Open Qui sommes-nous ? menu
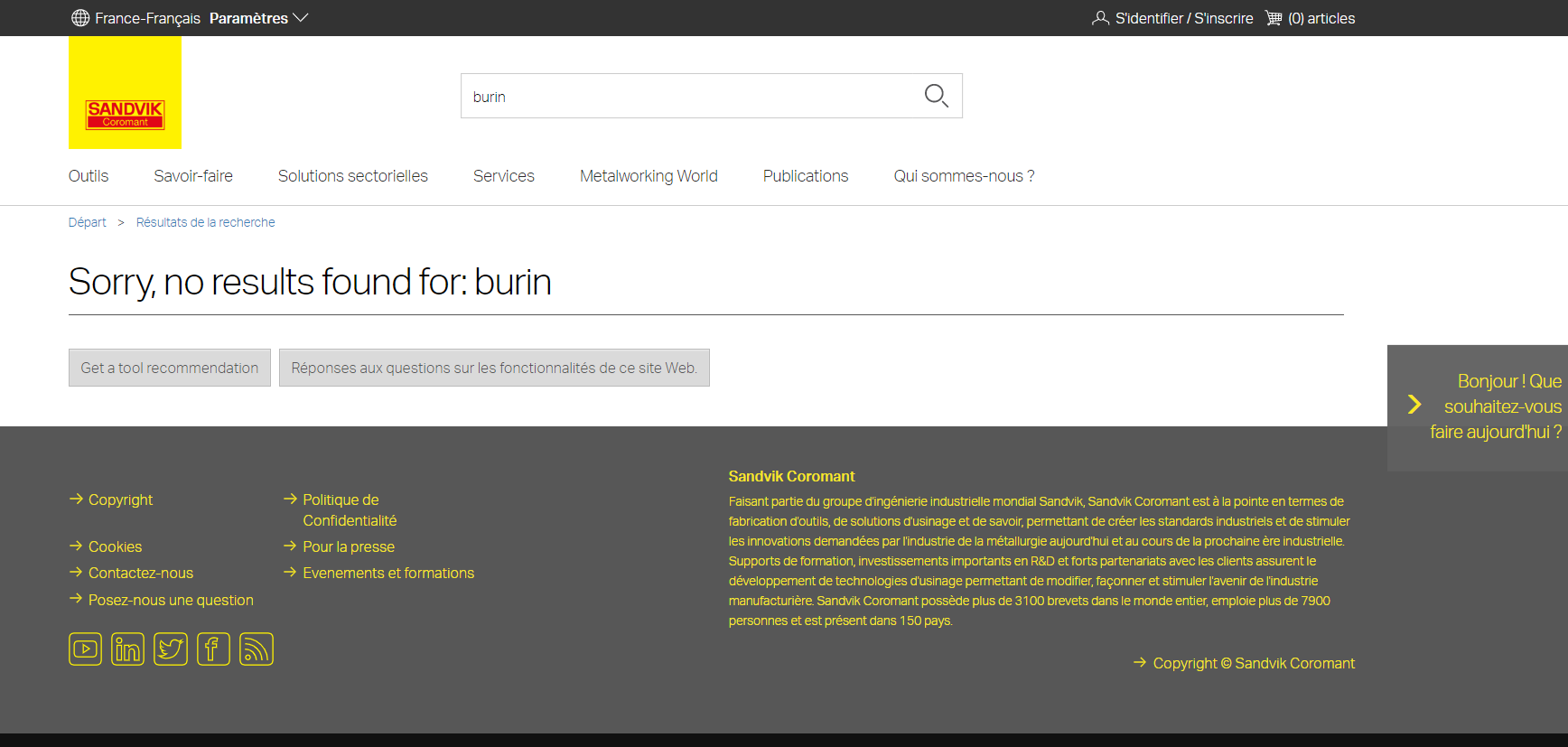Viewport: 1568px width, 747px height. (965, 176)
